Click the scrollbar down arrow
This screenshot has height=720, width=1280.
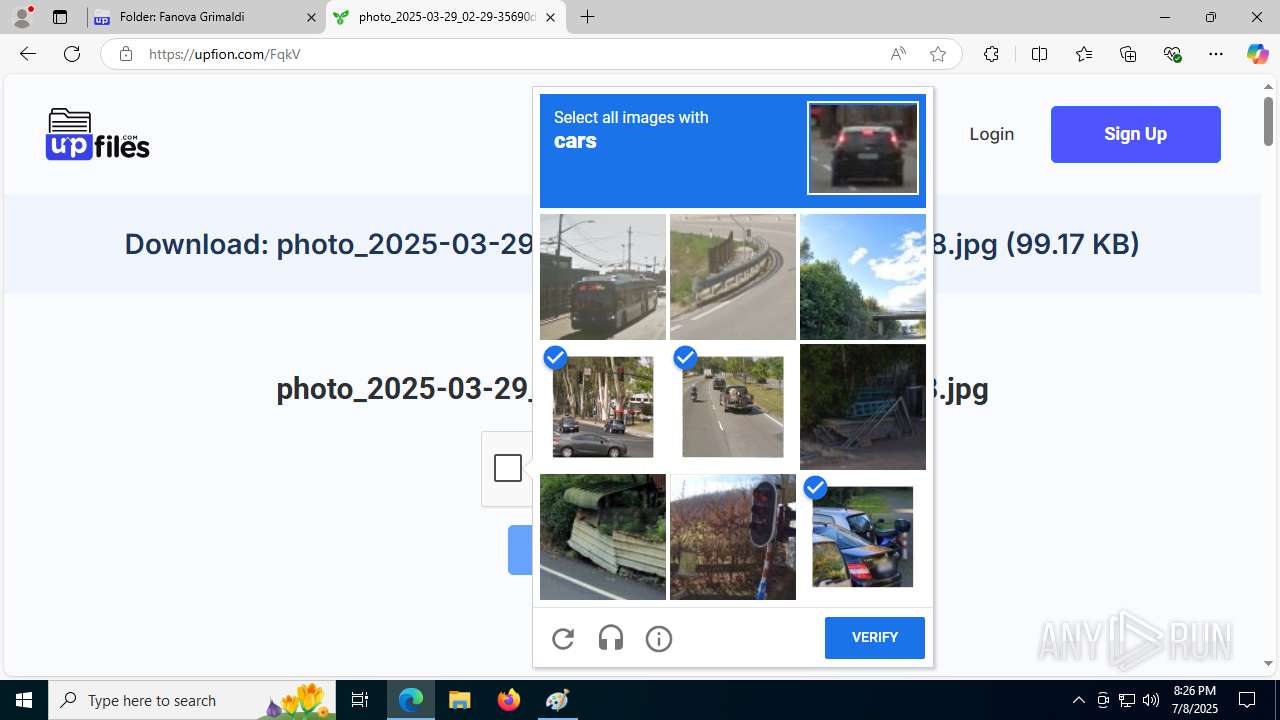[x=1268, y=663]
